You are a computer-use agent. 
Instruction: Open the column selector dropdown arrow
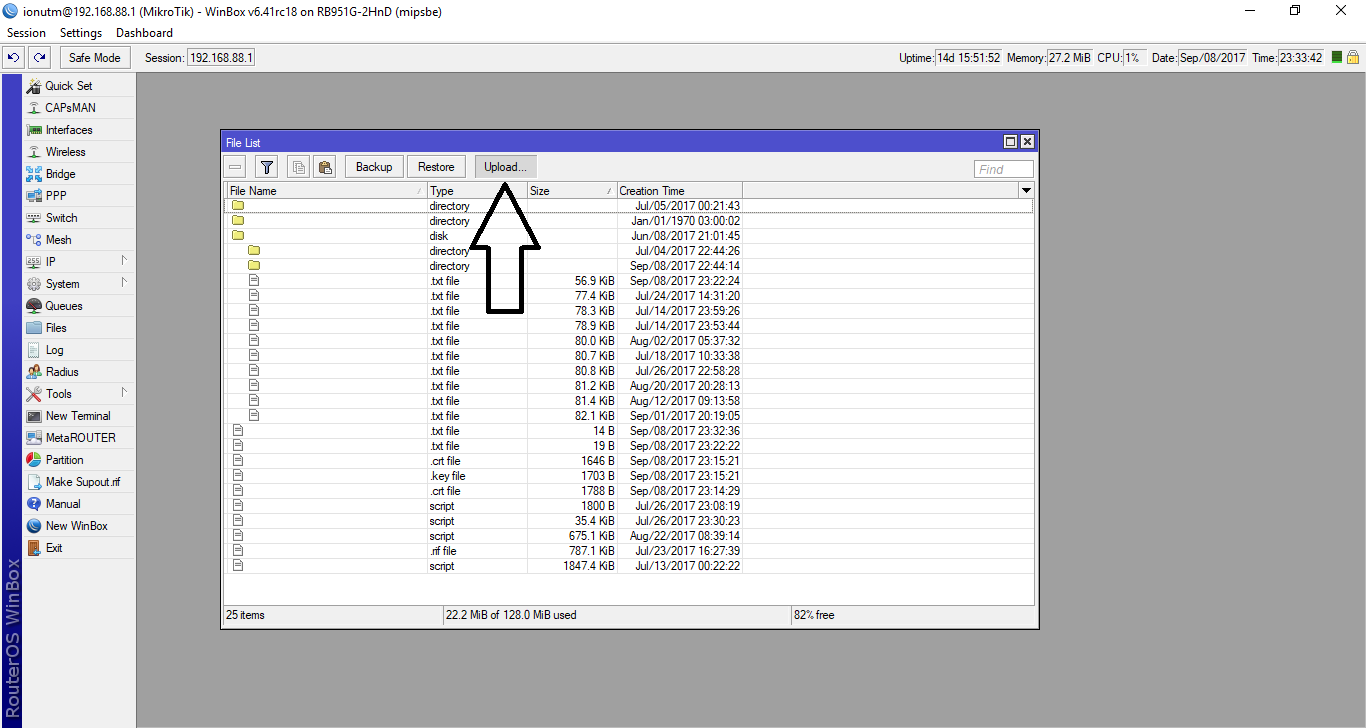(x=1026, y=190)
